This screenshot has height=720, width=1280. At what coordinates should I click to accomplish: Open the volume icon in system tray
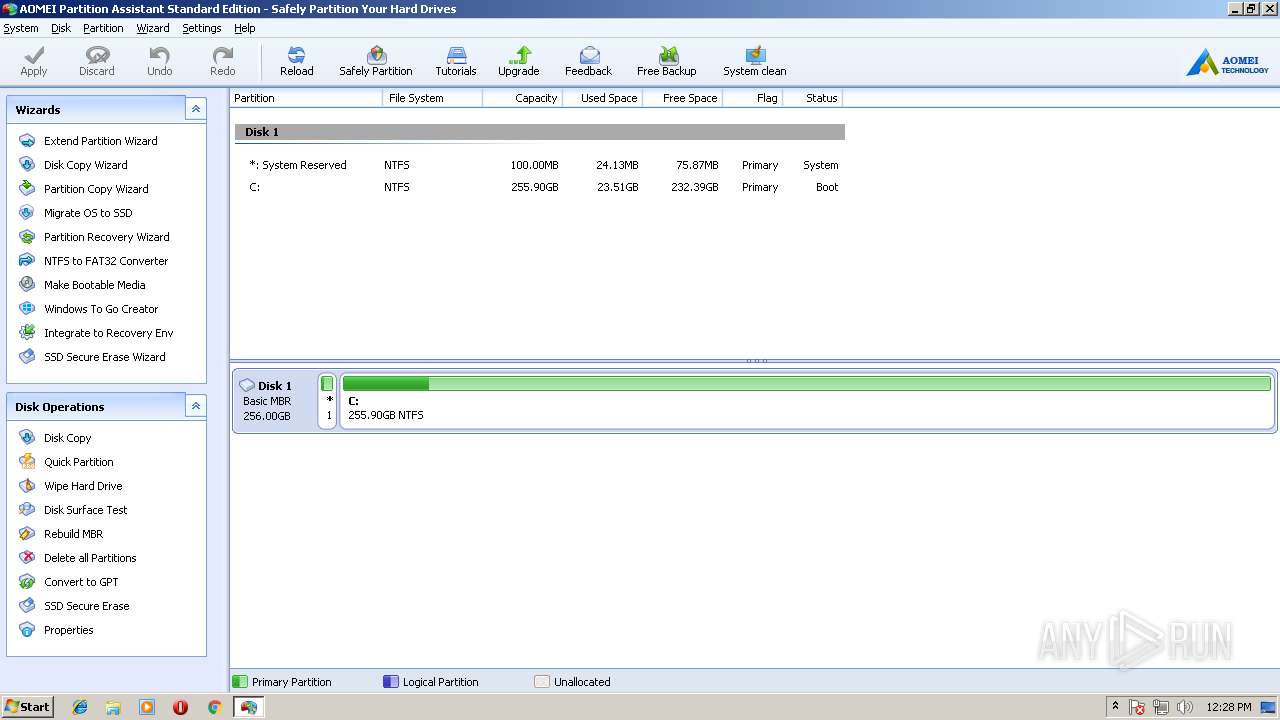(1185, 707)
